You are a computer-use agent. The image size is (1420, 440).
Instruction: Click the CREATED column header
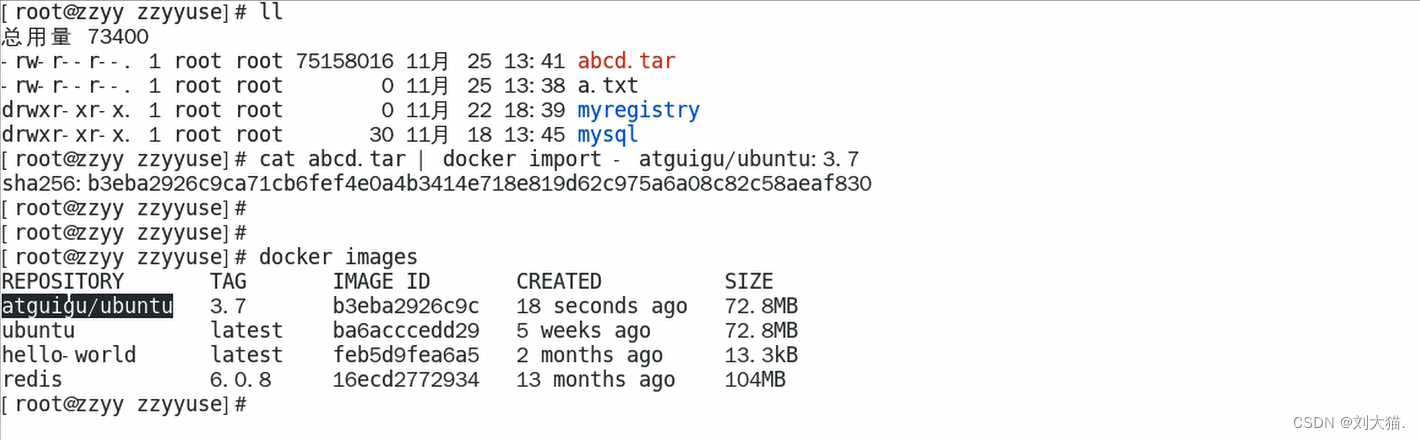coord(559,282)
